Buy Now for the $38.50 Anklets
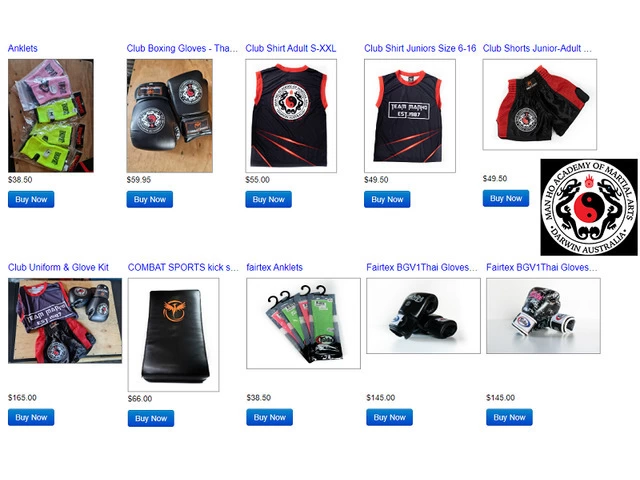 point(31,200)
